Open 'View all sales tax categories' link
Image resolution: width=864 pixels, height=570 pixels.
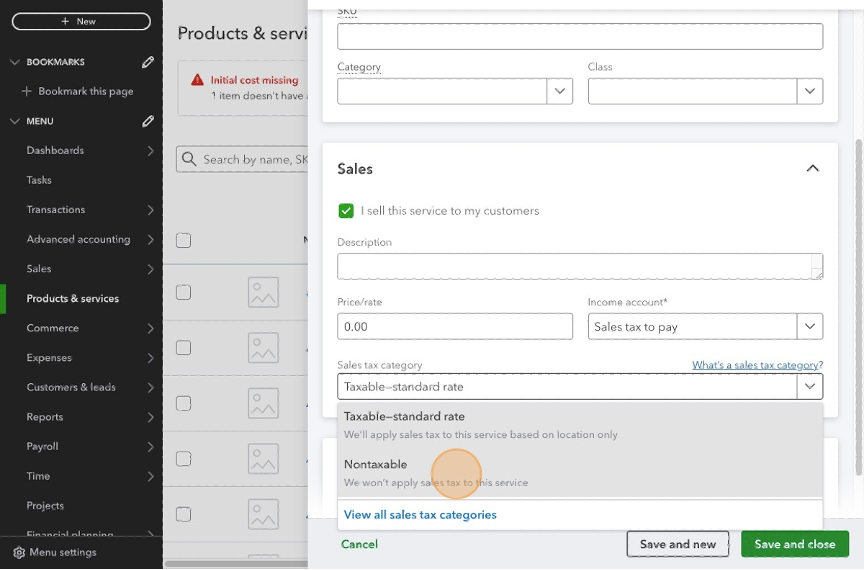pyautogui.click(x=420, y=515)
